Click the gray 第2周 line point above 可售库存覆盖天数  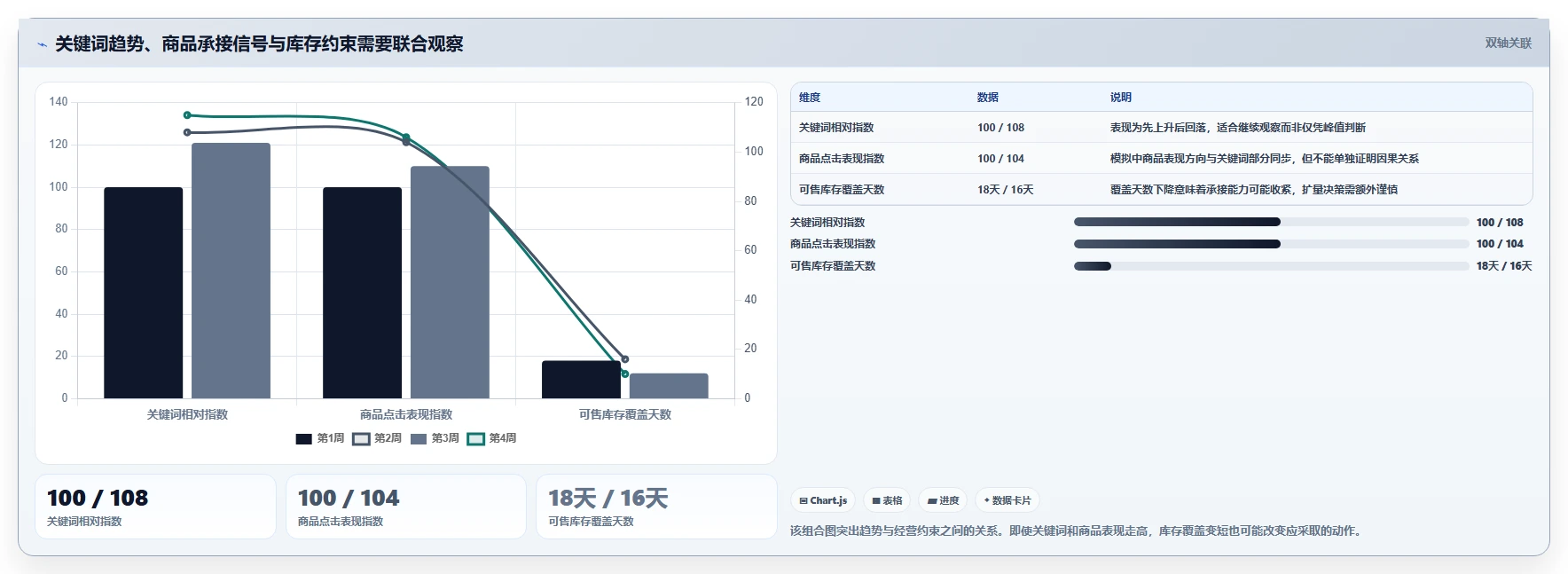pos(625,359)
